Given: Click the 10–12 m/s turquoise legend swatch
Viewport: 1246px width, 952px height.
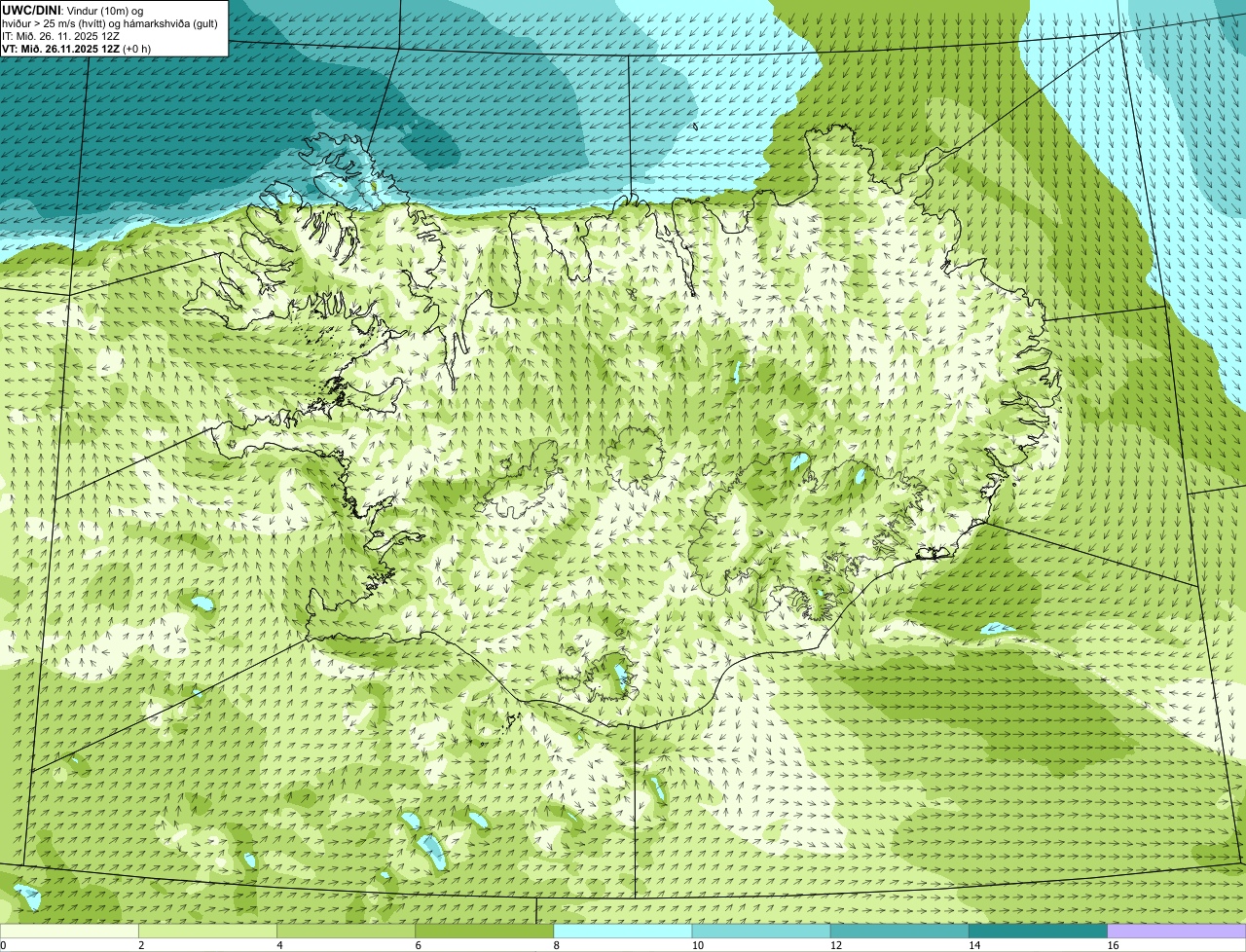Looking at the screenshot, I should (761, 931).
